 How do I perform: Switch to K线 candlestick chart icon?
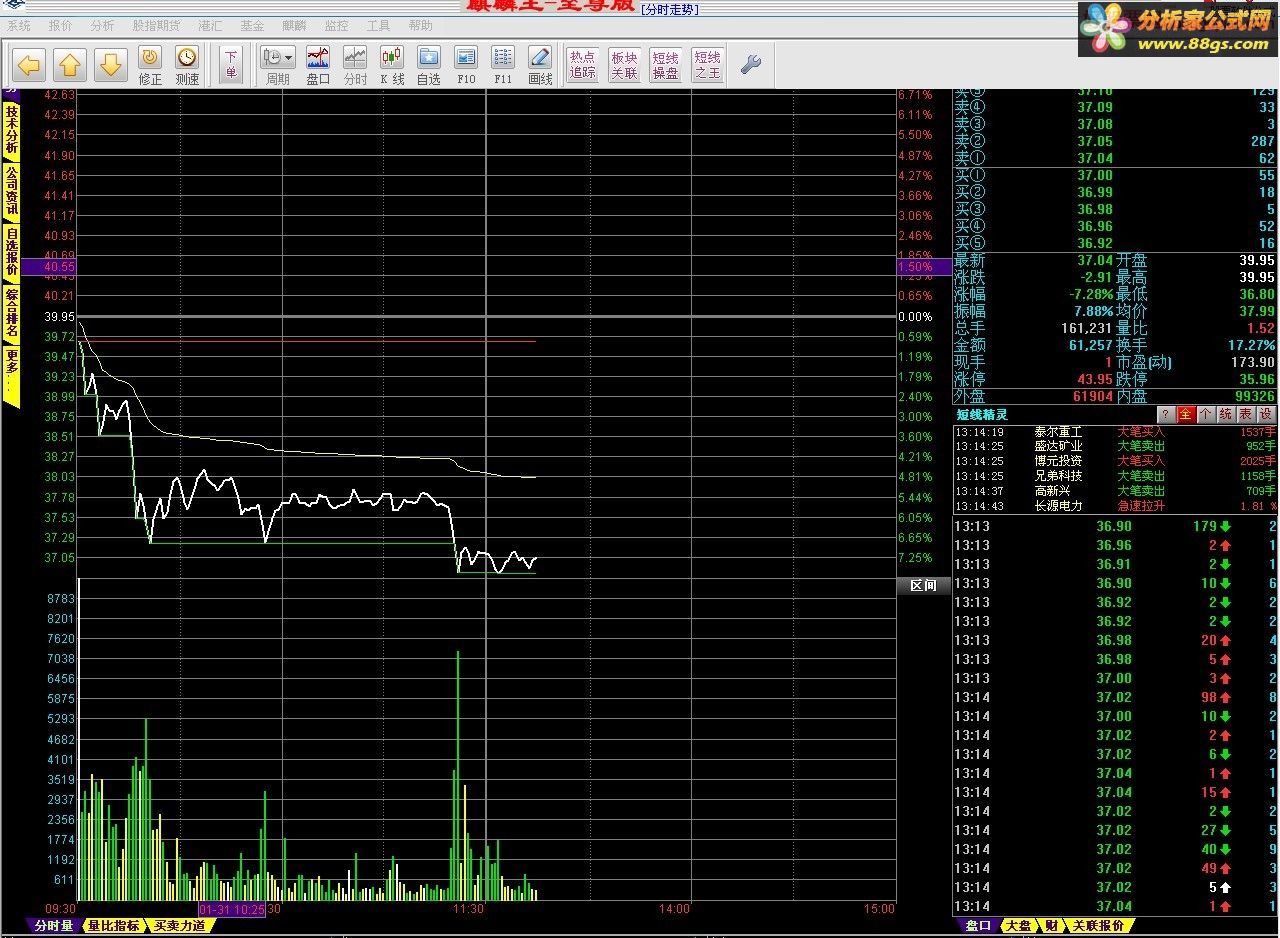392,66
